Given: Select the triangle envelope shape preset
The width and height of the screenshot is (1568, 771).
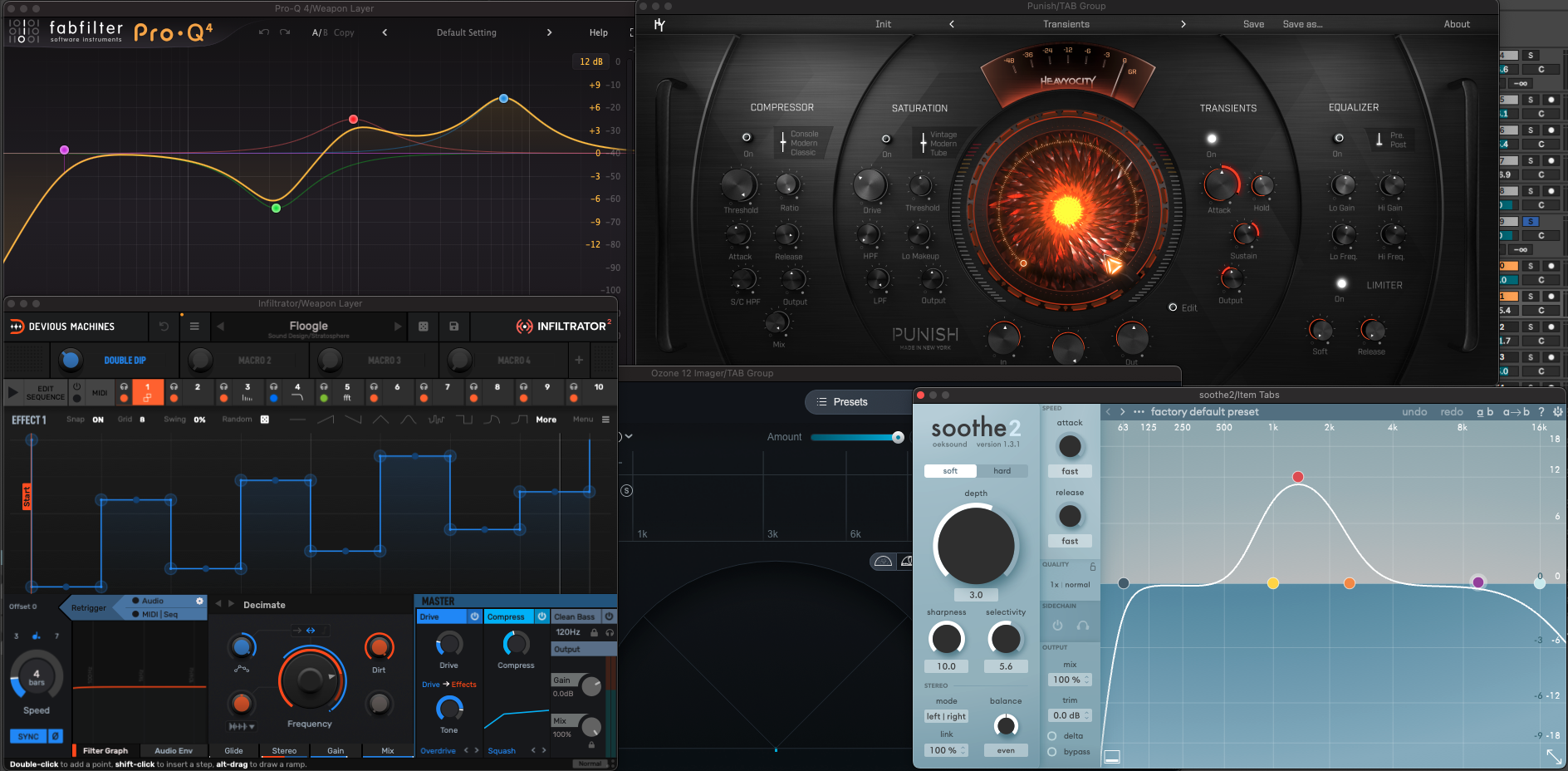Looking at the screenshot, I should click(380, 420).
